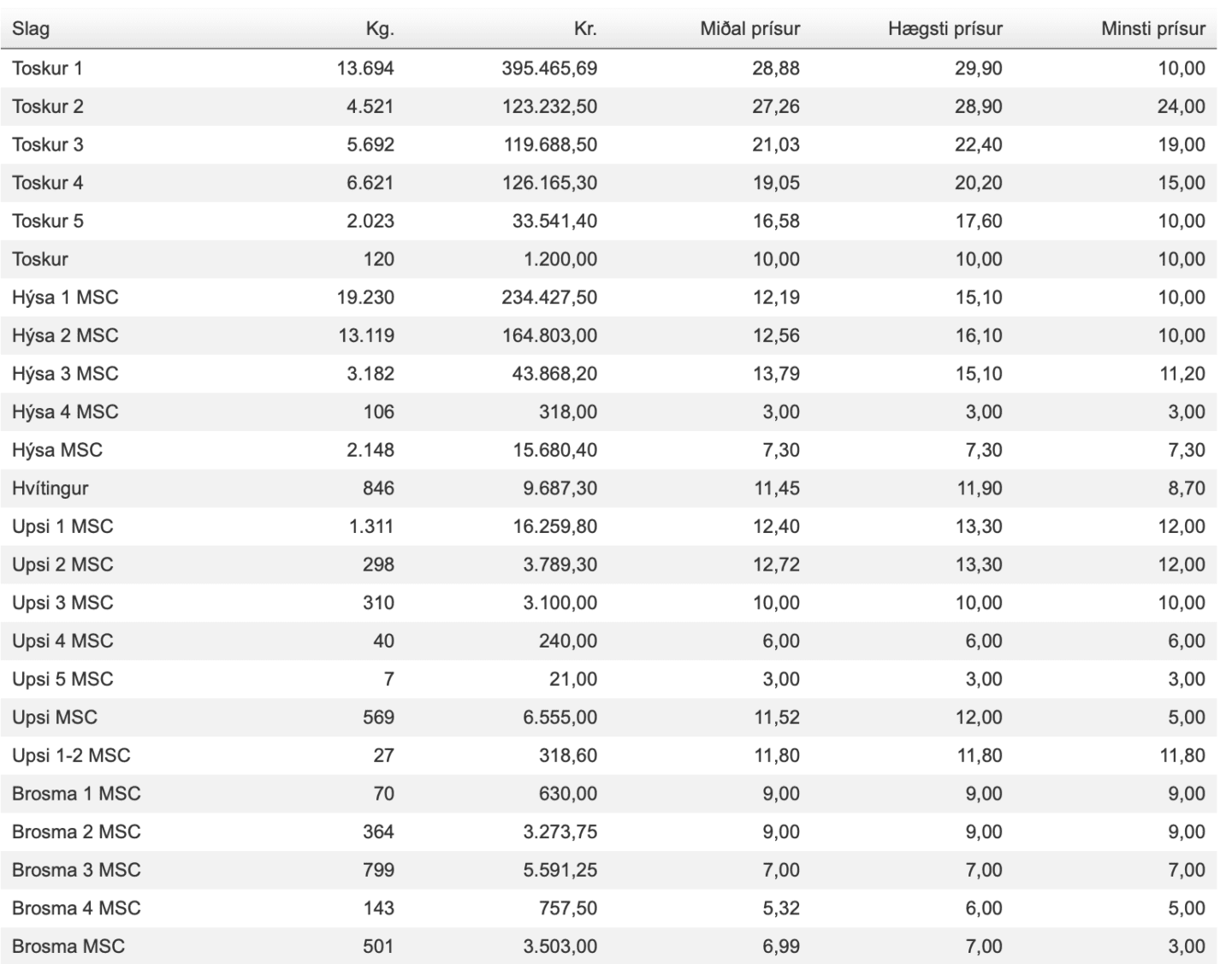The height and width of the screenshot is (964, 1232).
Task: Click the Hægsti prísur column header
Action: [945, 29]
